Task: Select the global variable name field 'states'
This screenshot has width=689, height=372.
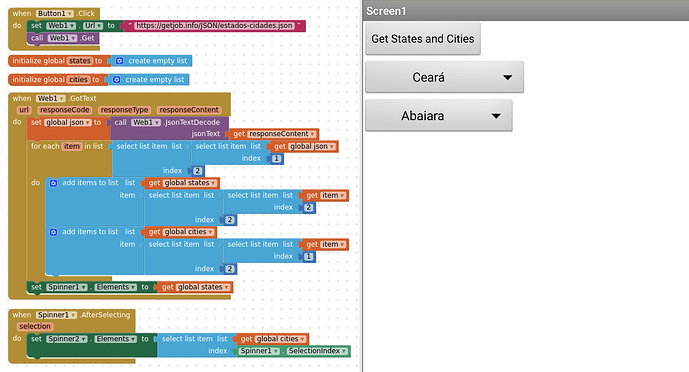Action: point(80,61)
